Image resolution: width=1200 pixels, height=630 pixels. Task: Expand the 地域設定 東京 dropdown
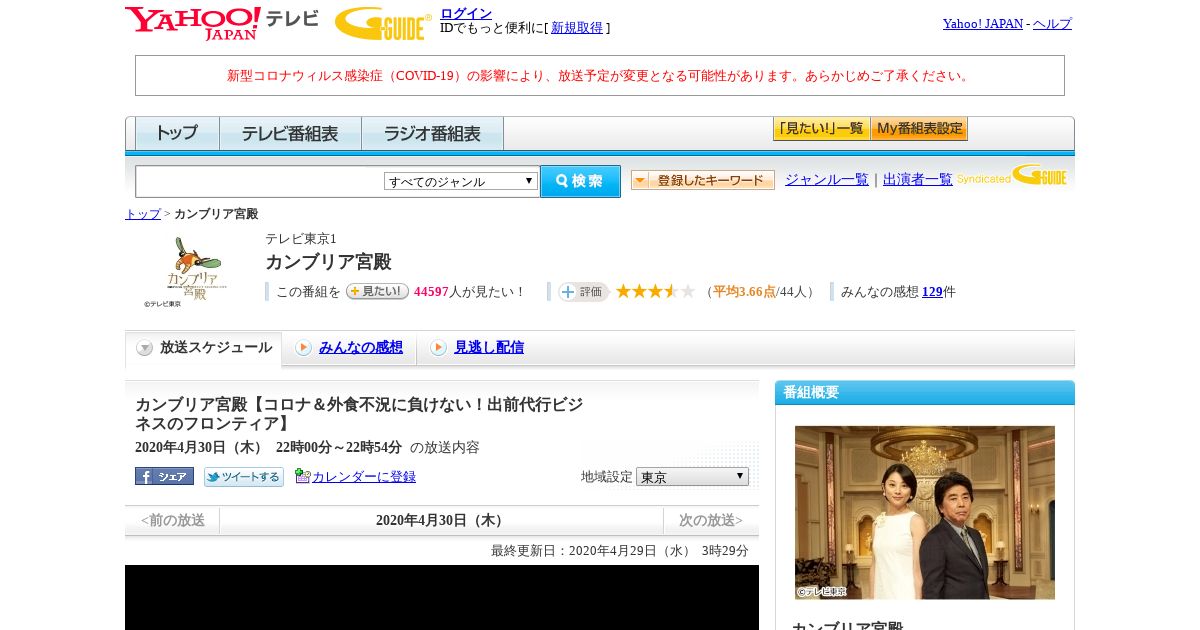coord(692,477)
